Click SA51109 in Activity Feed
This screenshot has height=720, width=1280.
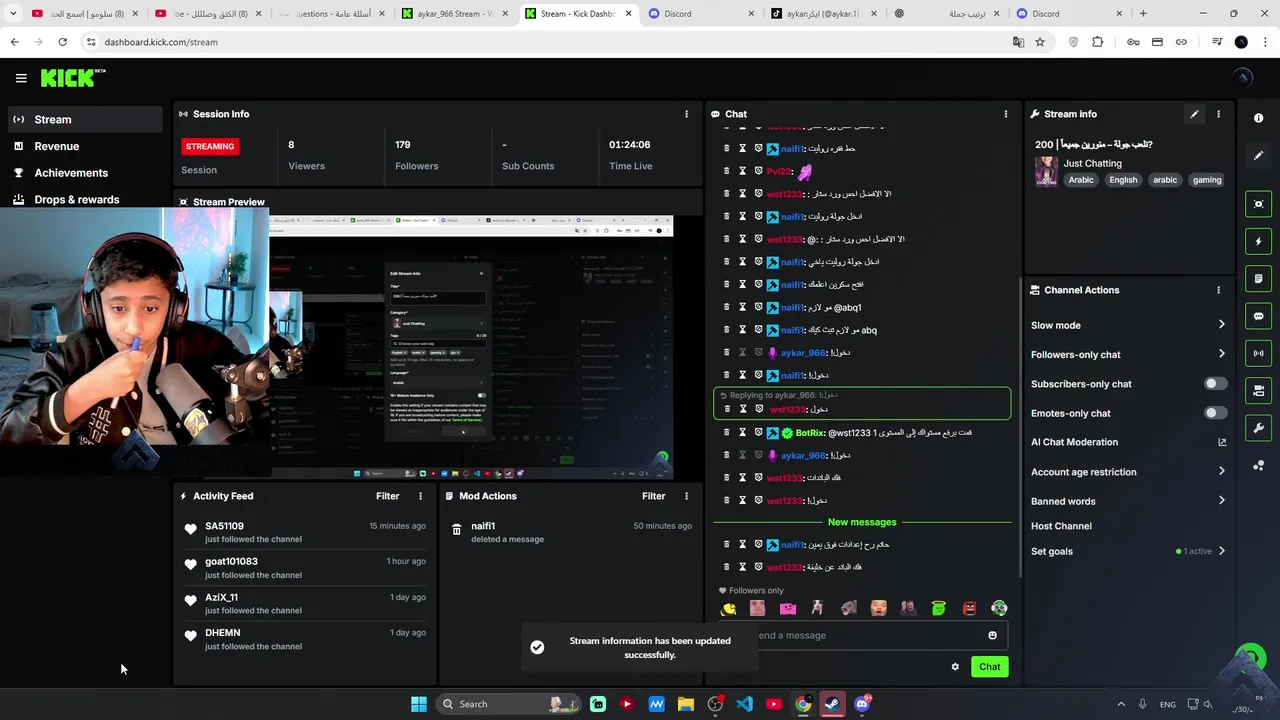point(224,526)
